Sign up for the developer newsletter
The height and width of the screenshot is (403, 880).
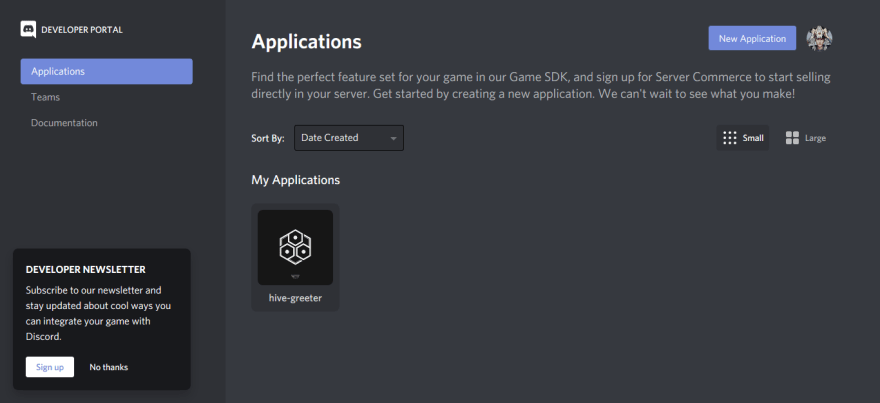[50, 367]
